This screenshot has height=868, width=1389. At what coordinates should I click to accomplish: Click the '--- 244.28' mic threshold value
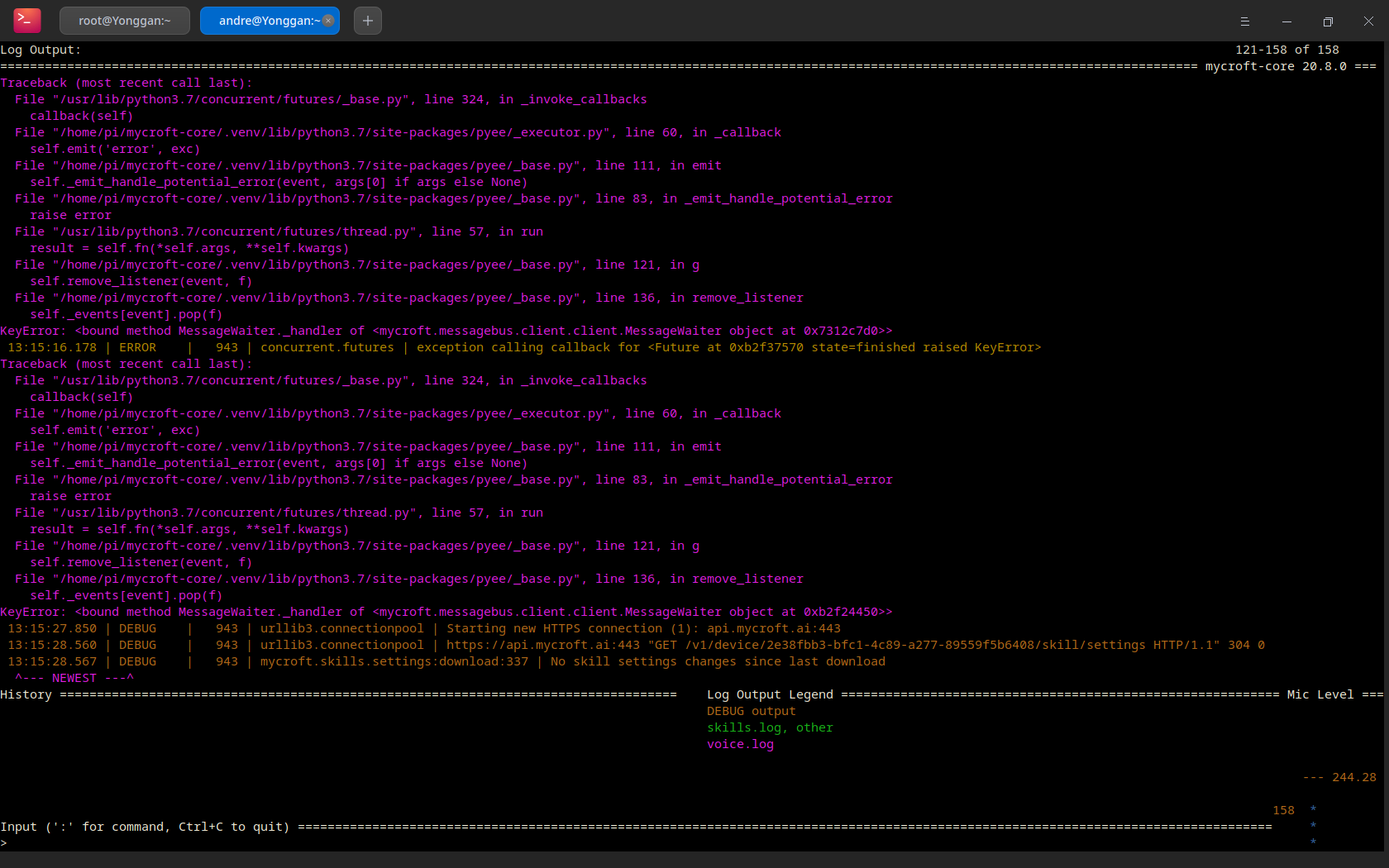coord(1339,777)
